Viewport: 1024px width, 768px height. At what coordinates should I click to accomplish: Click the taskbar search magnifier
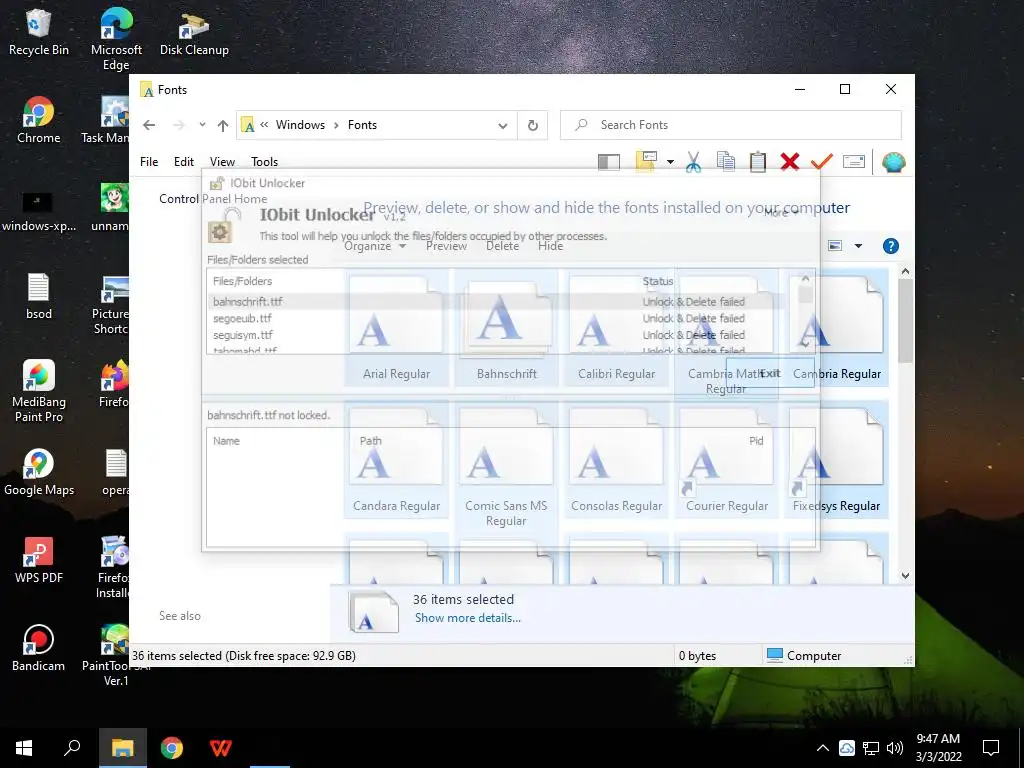click(72, 748)
